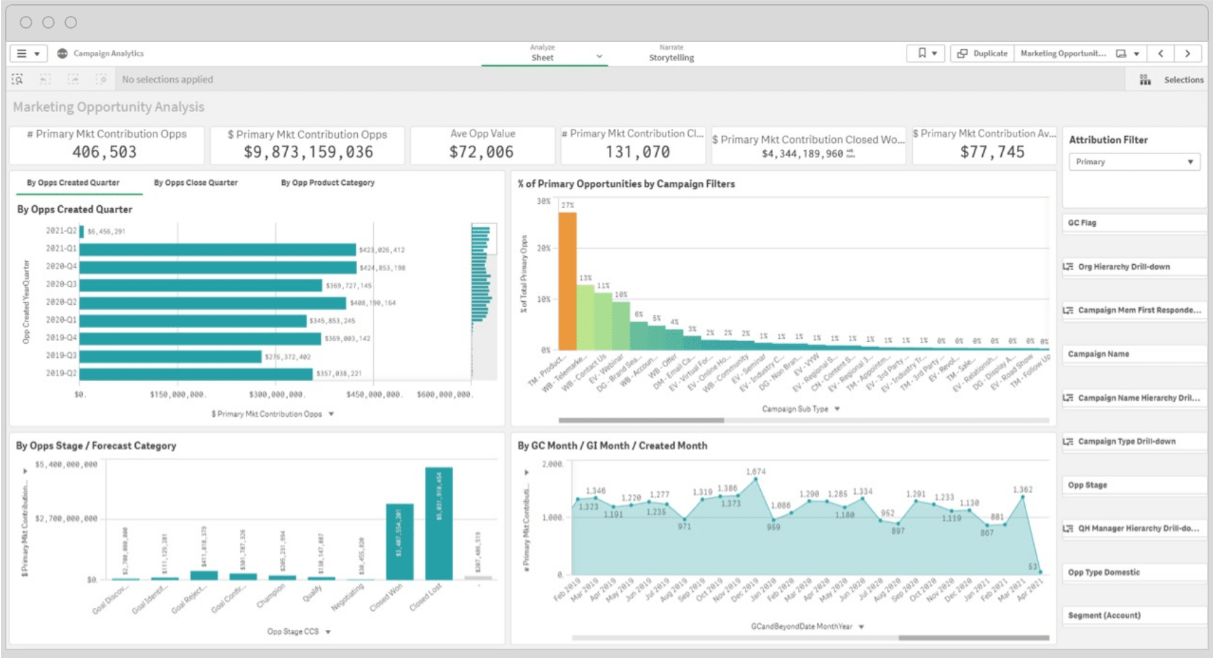Open the Narrate Storytelling view
Screen dimensions: 1213x659
671,53
